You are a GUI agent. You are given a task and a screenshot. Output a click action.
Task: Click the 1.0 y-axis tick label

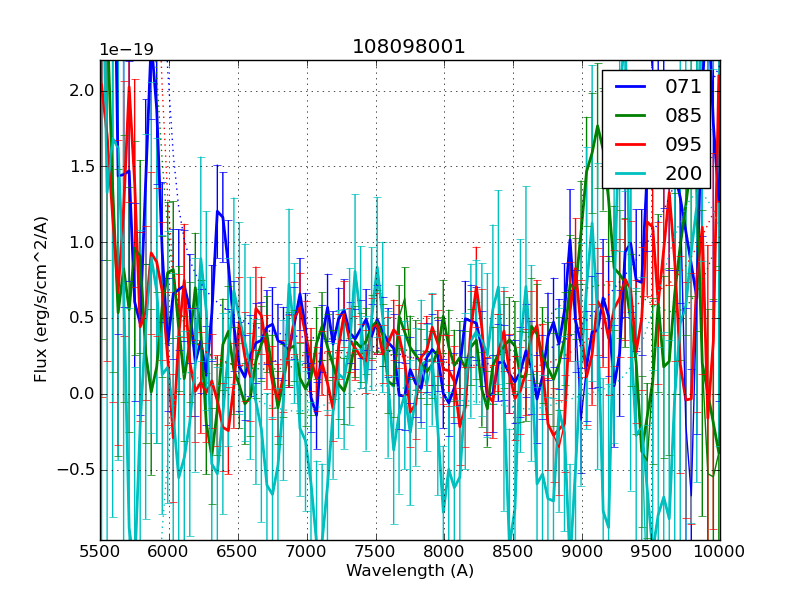(82, 243)
